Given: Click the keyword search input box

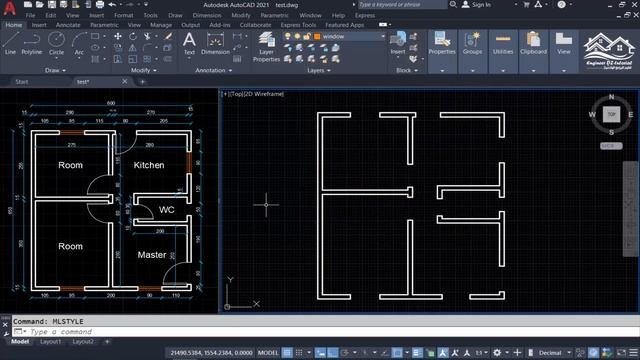Looking at the screenshot, I should 402,4.
